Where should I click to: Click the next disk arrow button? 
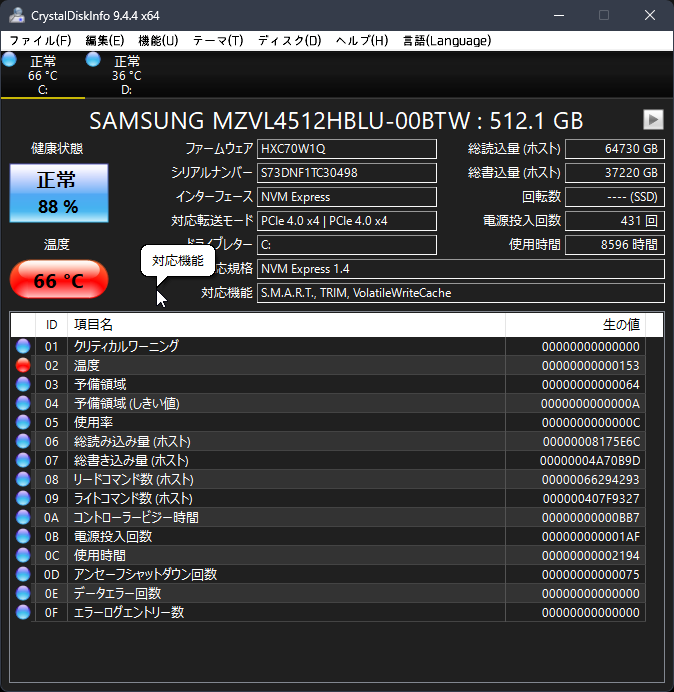pos(653,119)
